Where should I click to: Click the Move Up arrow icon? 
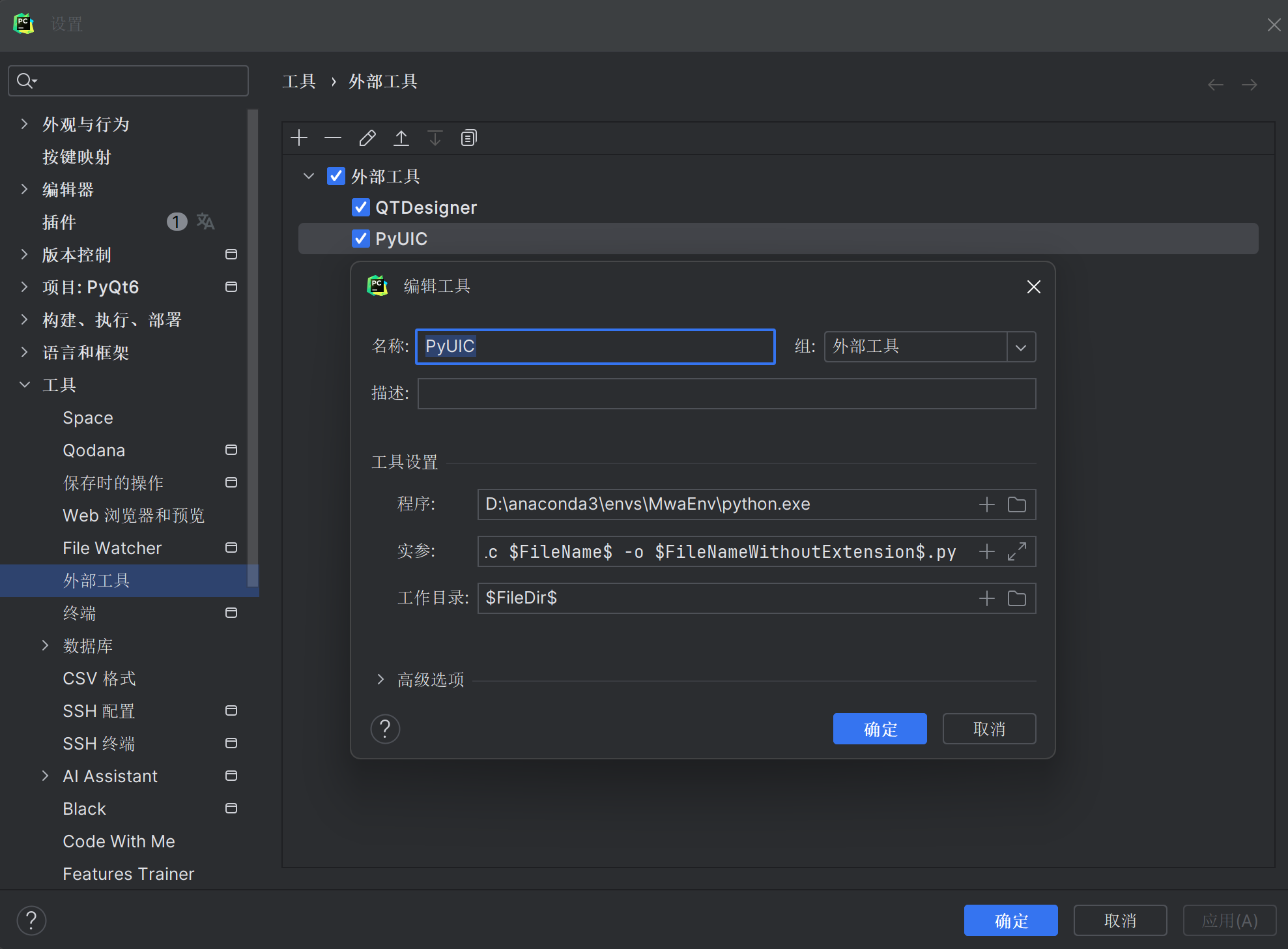click(401, 138)
